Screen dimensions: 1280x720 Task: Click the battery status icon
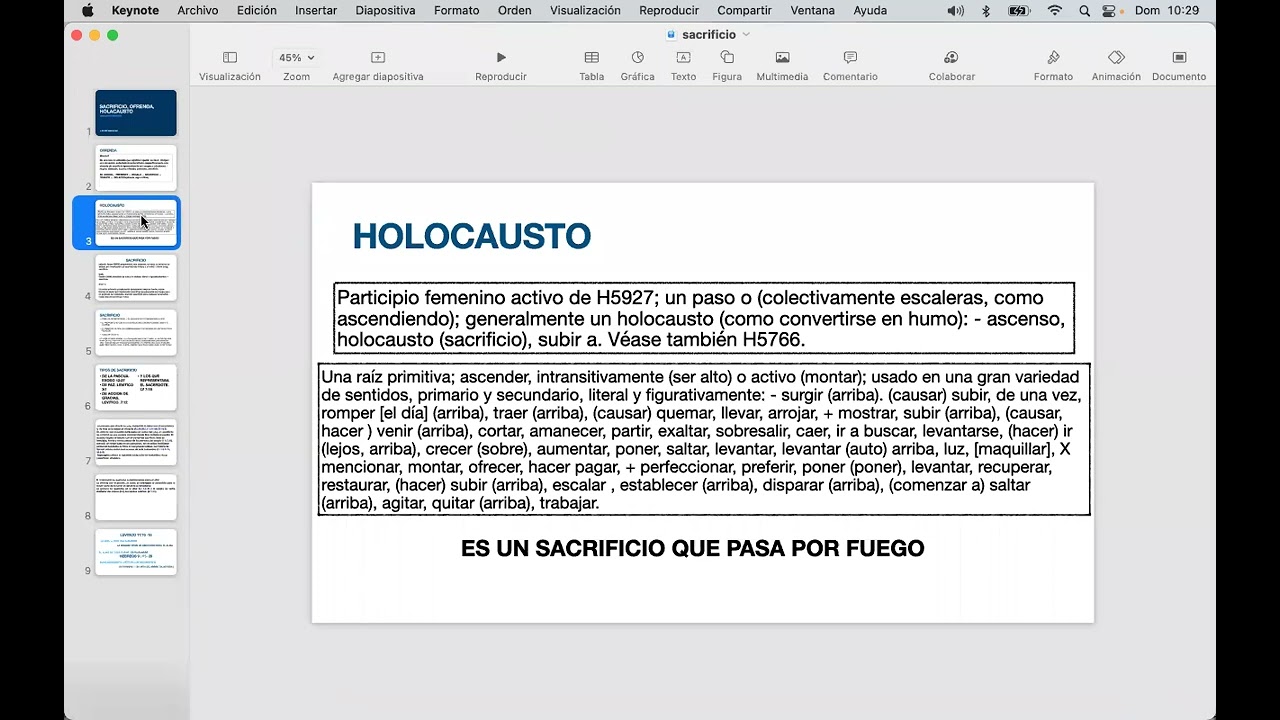coord(1019,10)
